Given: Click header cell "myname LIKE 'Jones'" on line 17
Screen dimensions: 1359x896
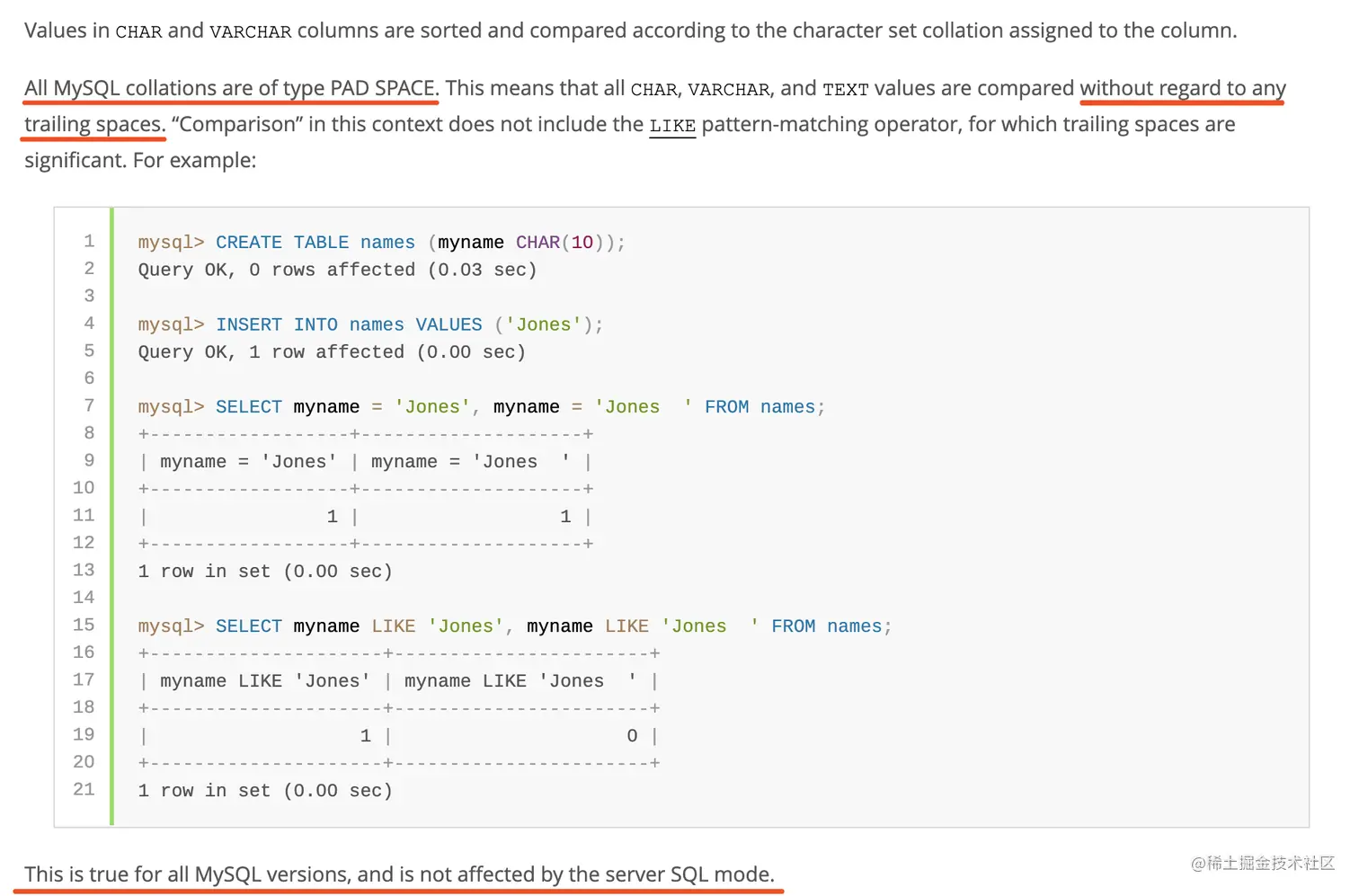Looking at the screenshot, I should (265, 681).
